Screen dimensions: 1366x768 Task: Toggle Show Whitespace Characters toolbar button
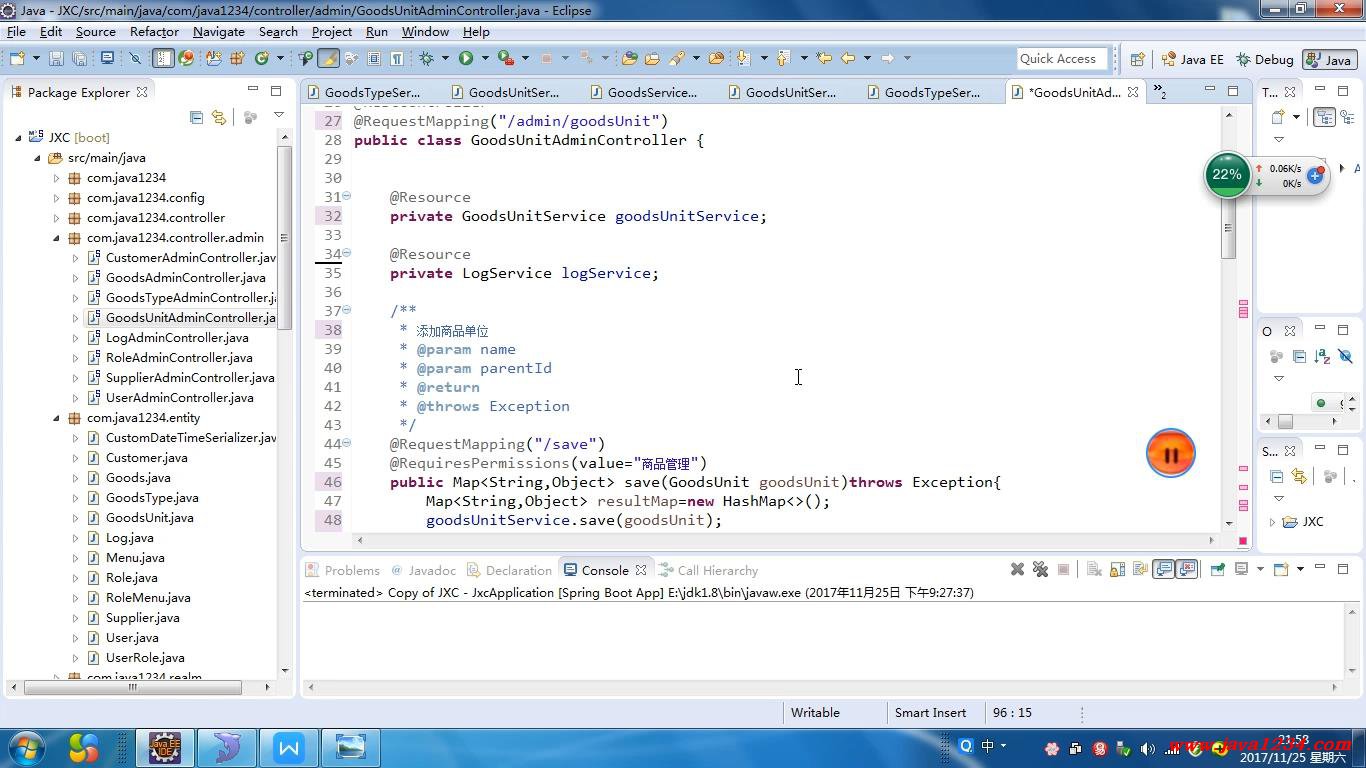397,58
